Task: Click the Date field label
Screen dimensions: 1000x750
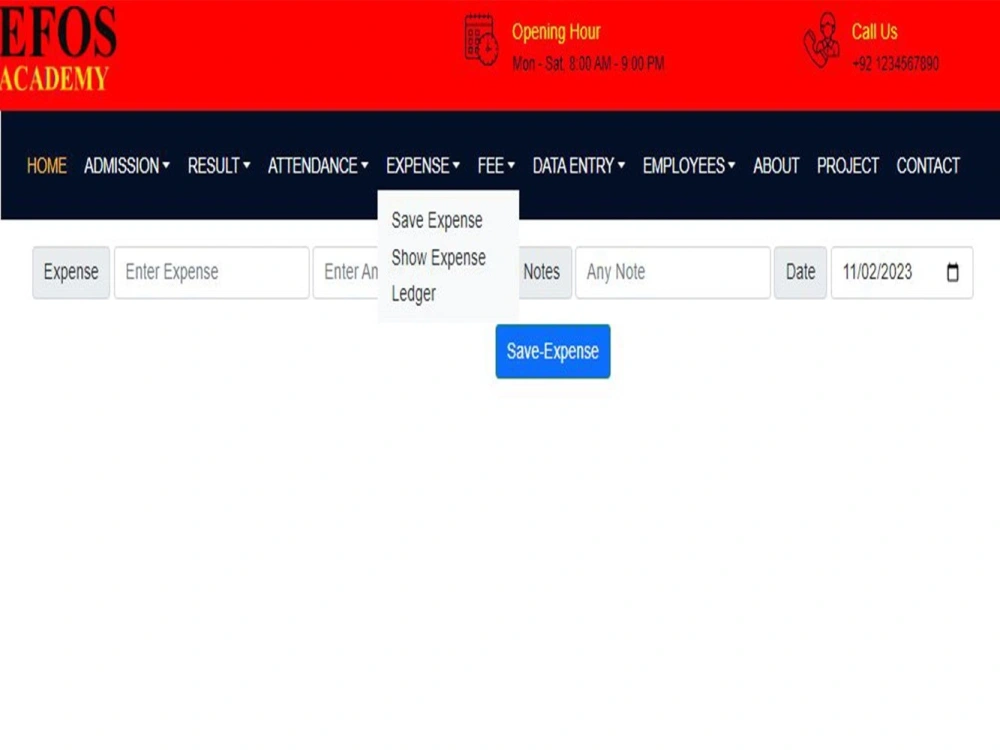Action: [800, 272]
